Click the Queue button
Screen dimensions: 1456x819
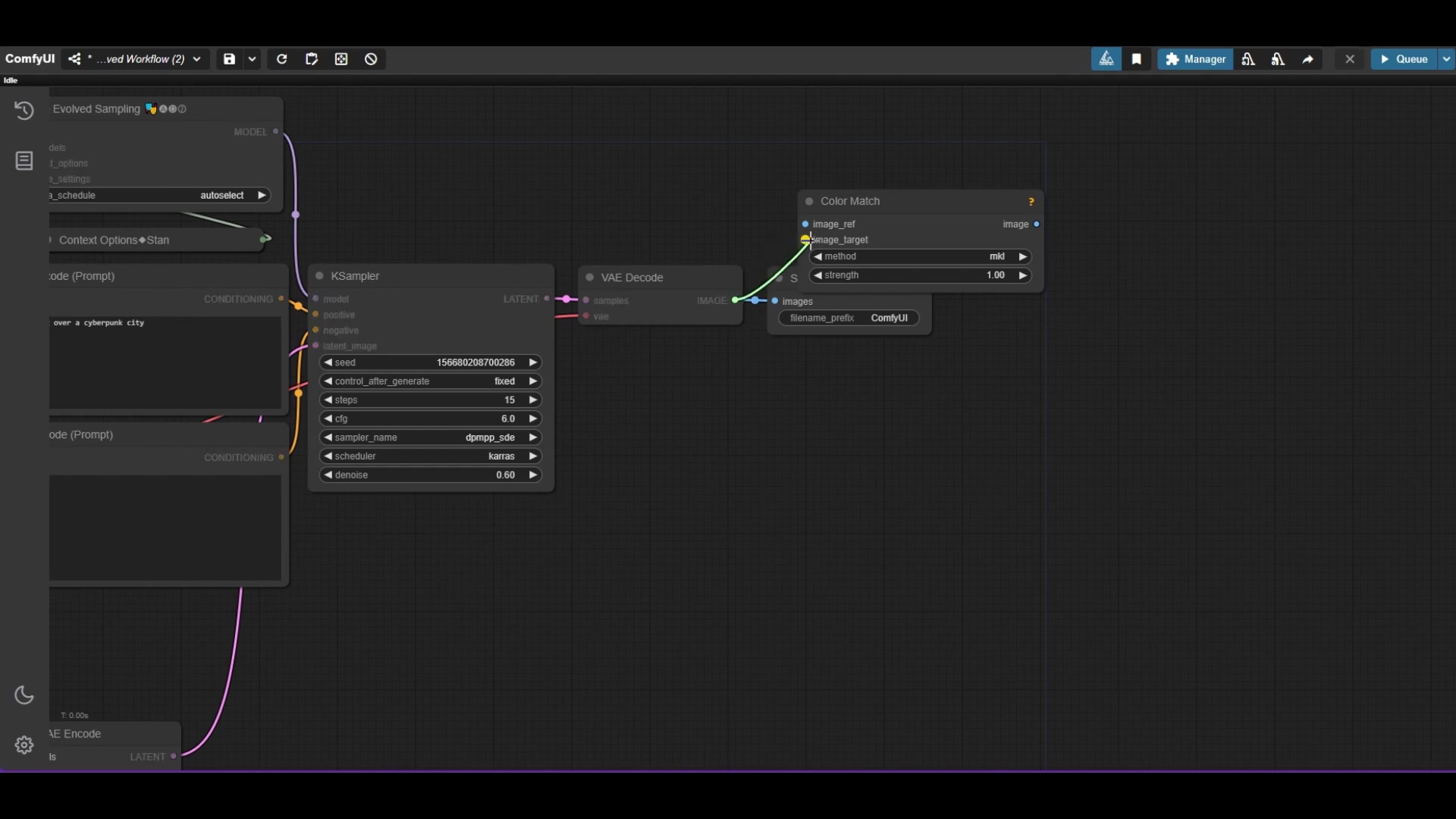click(1404, 59)
